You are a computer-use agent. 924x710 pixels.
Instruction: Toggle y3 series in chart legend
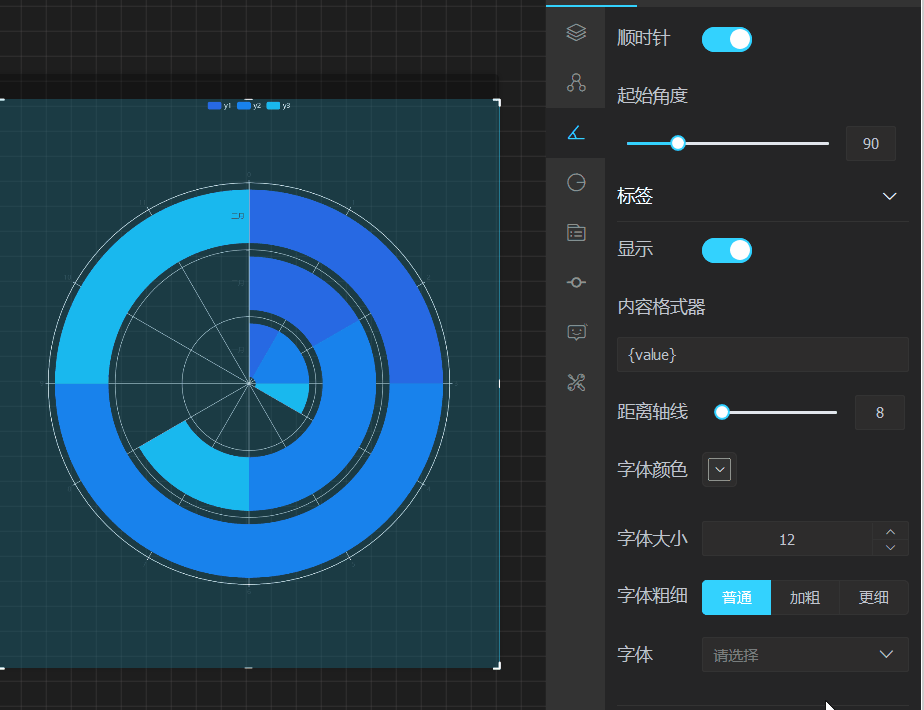(x=278, y=106)
